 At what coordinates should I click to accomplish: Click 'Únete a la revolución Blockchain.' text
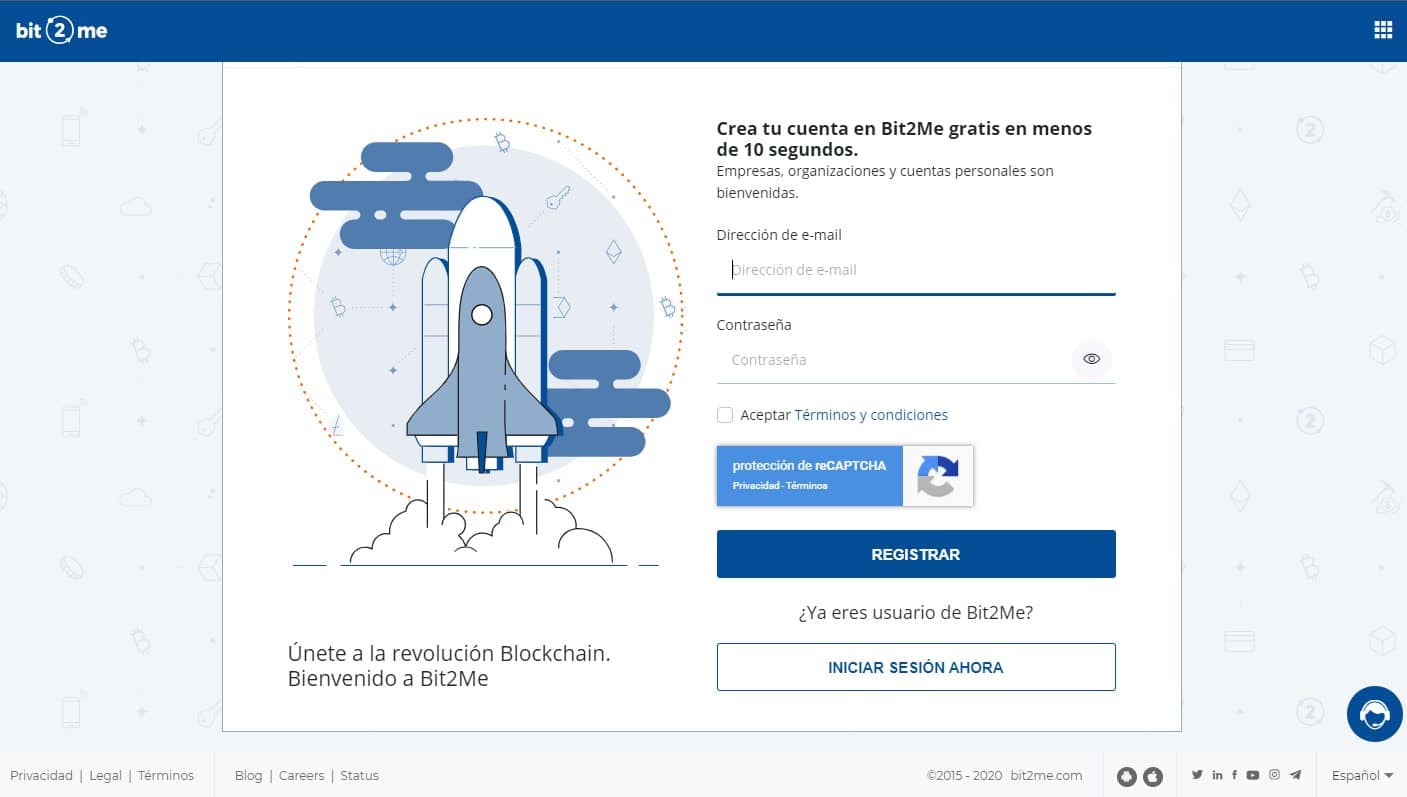coord(449,653)
